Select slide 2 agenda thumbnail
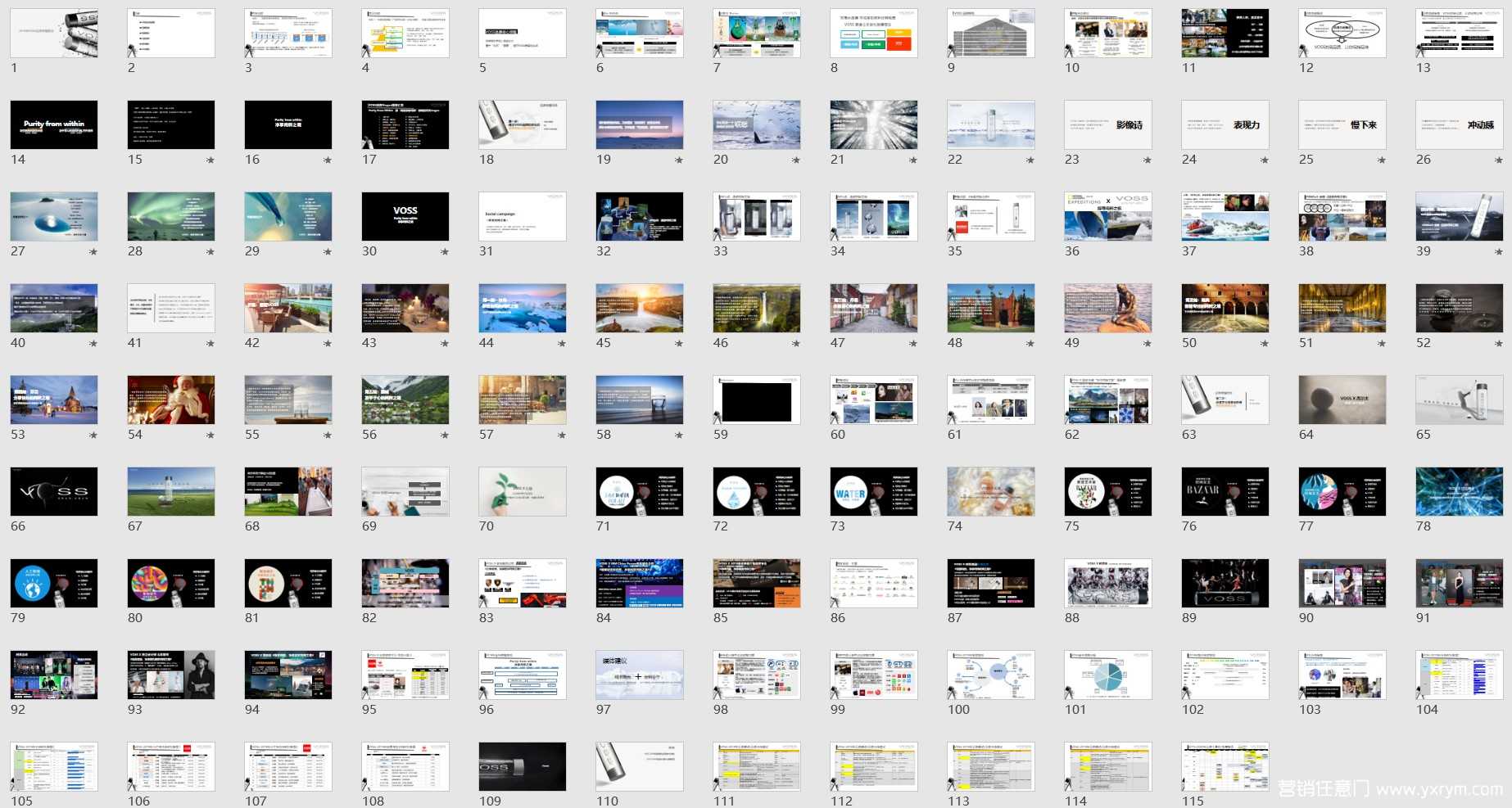This screenshot has height=808, width=1512. point(171,33)
